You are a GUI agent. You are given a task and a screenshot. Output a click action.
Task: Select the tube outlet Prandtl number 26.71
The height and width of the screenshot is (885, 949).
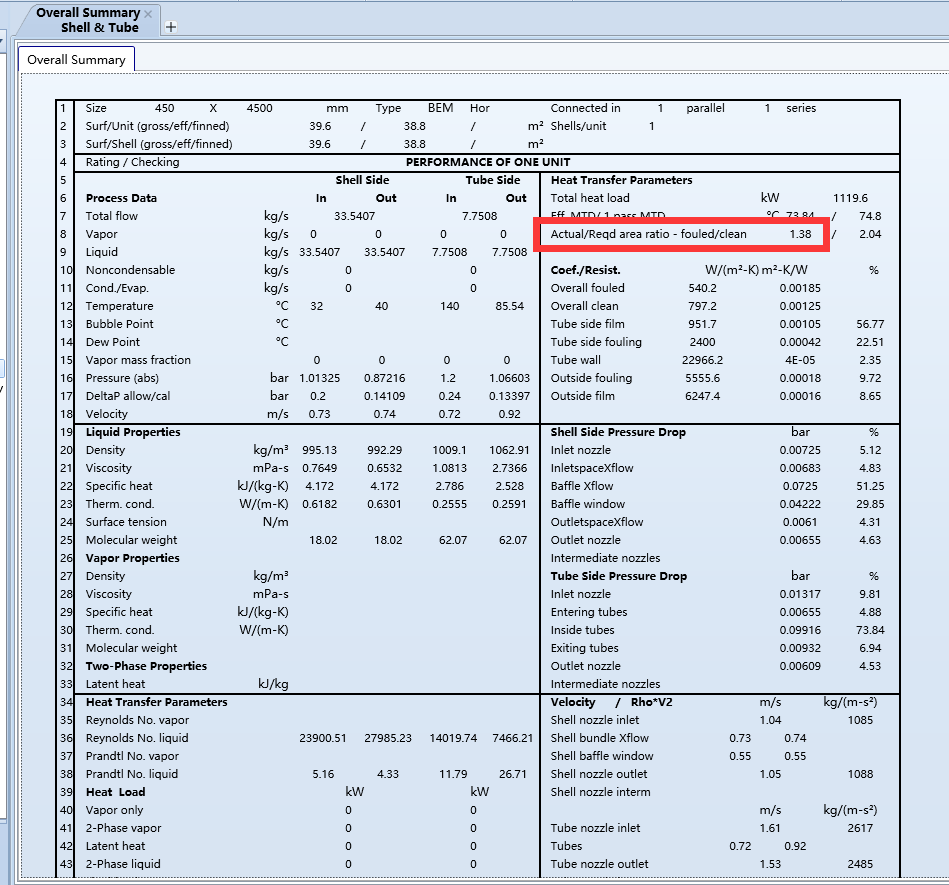click(512, 774)
